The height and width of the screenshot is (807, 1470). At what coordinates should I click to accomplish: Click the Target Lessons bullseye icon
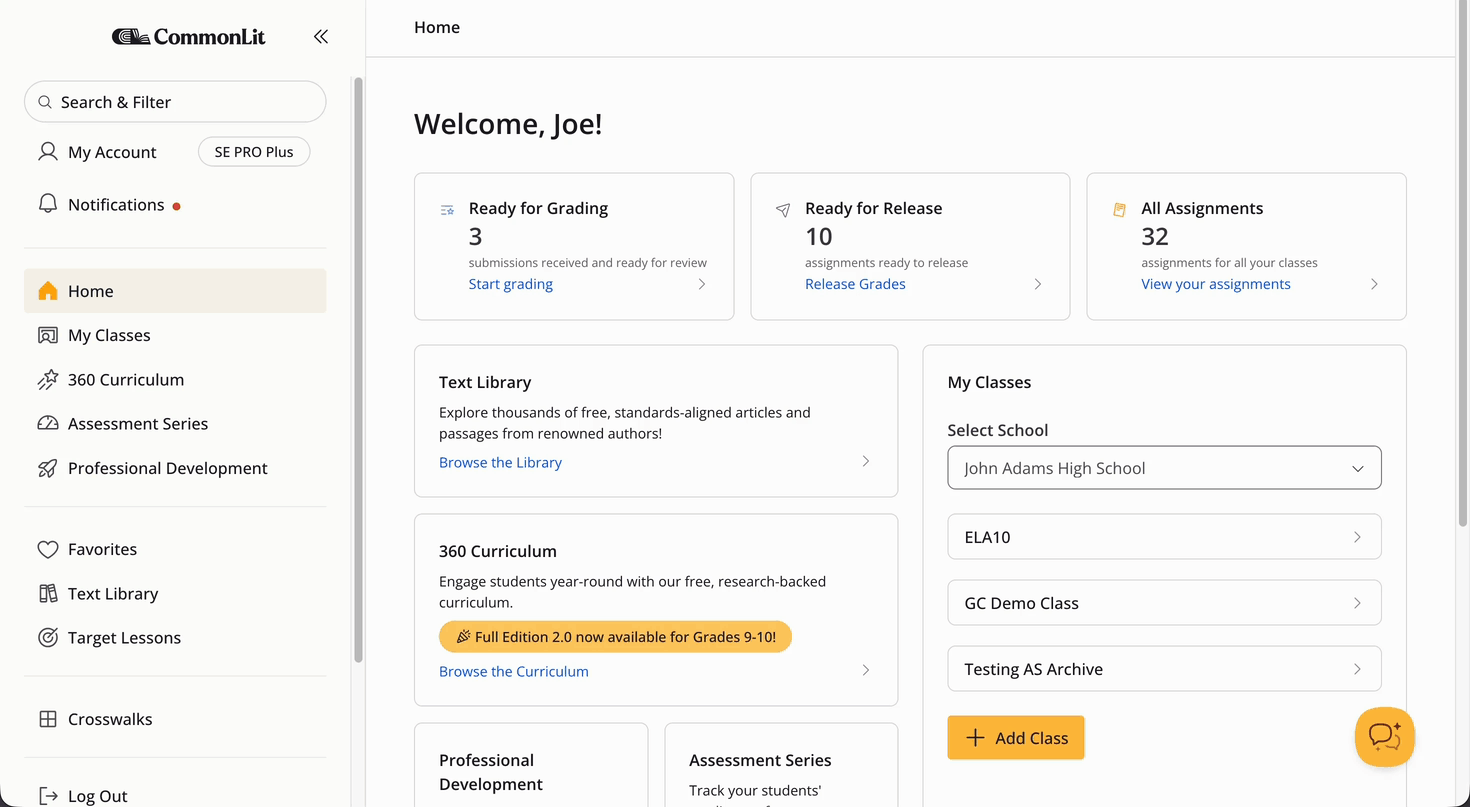tap(48, 638)
